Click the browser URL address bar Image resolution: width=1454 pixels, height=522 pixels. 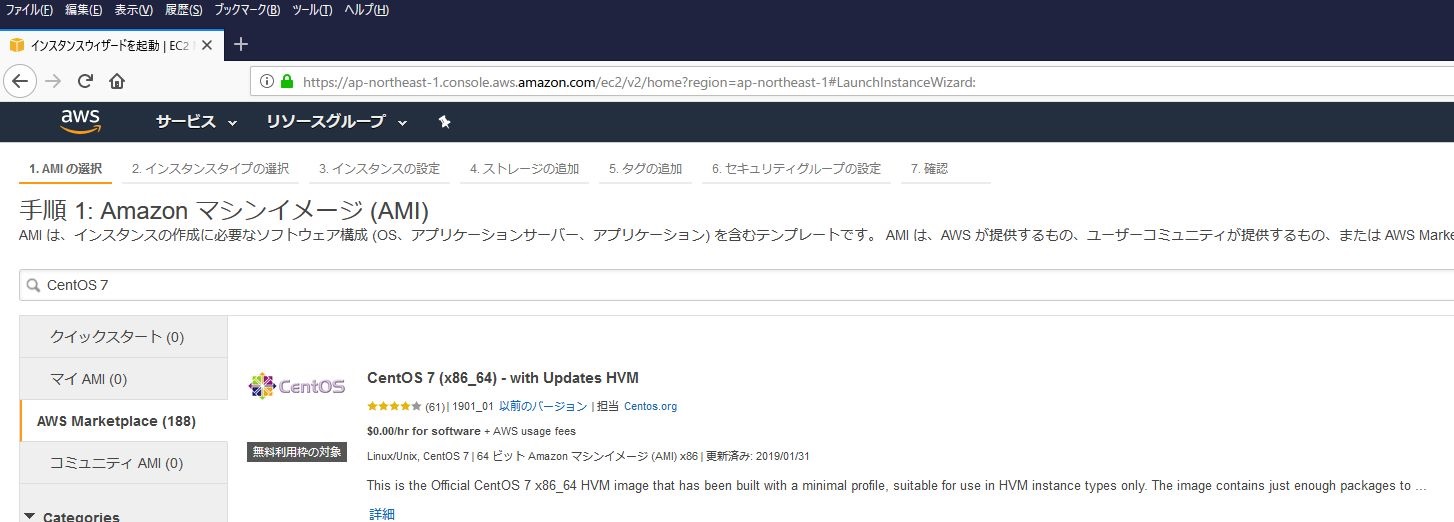850,82
